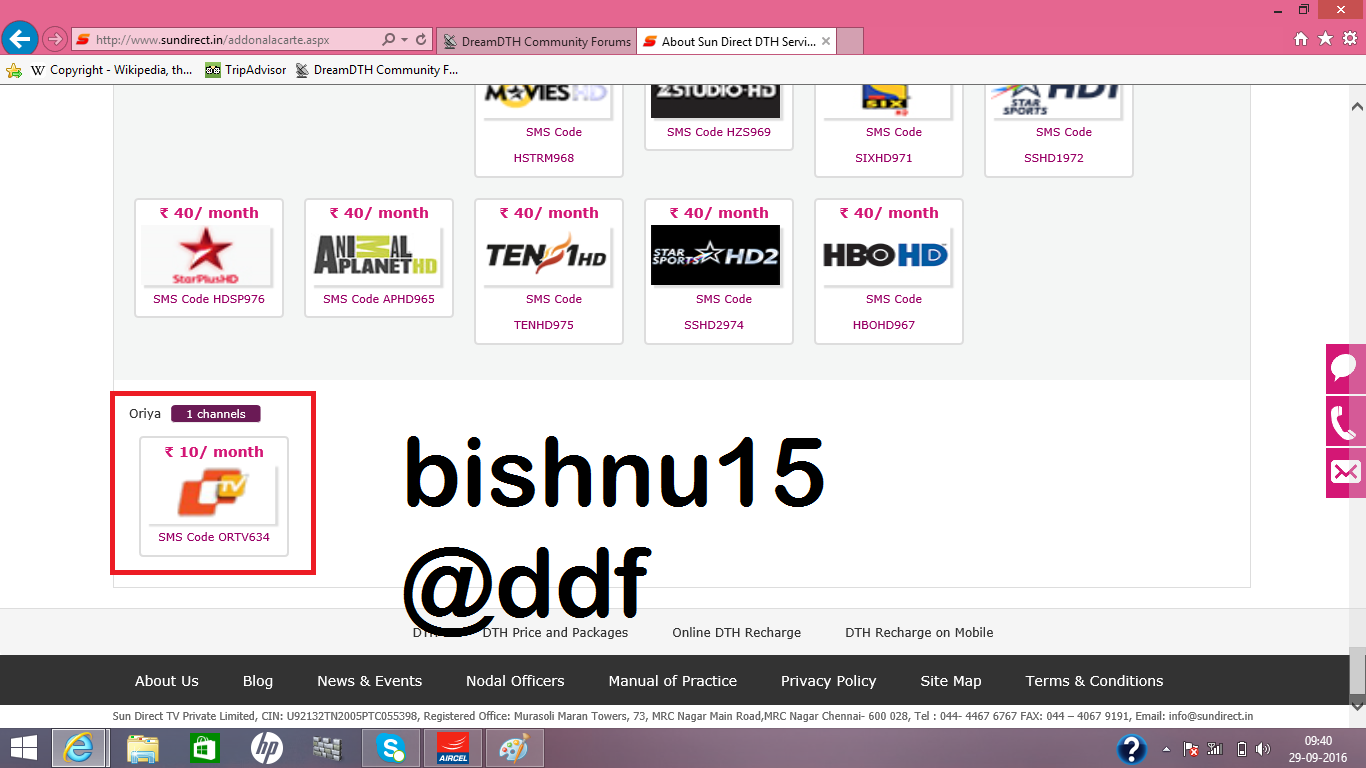This screenshot has height=768, width=1366.
Task: Open DTH Recharge on Mobile link
Action: (919, 632)
